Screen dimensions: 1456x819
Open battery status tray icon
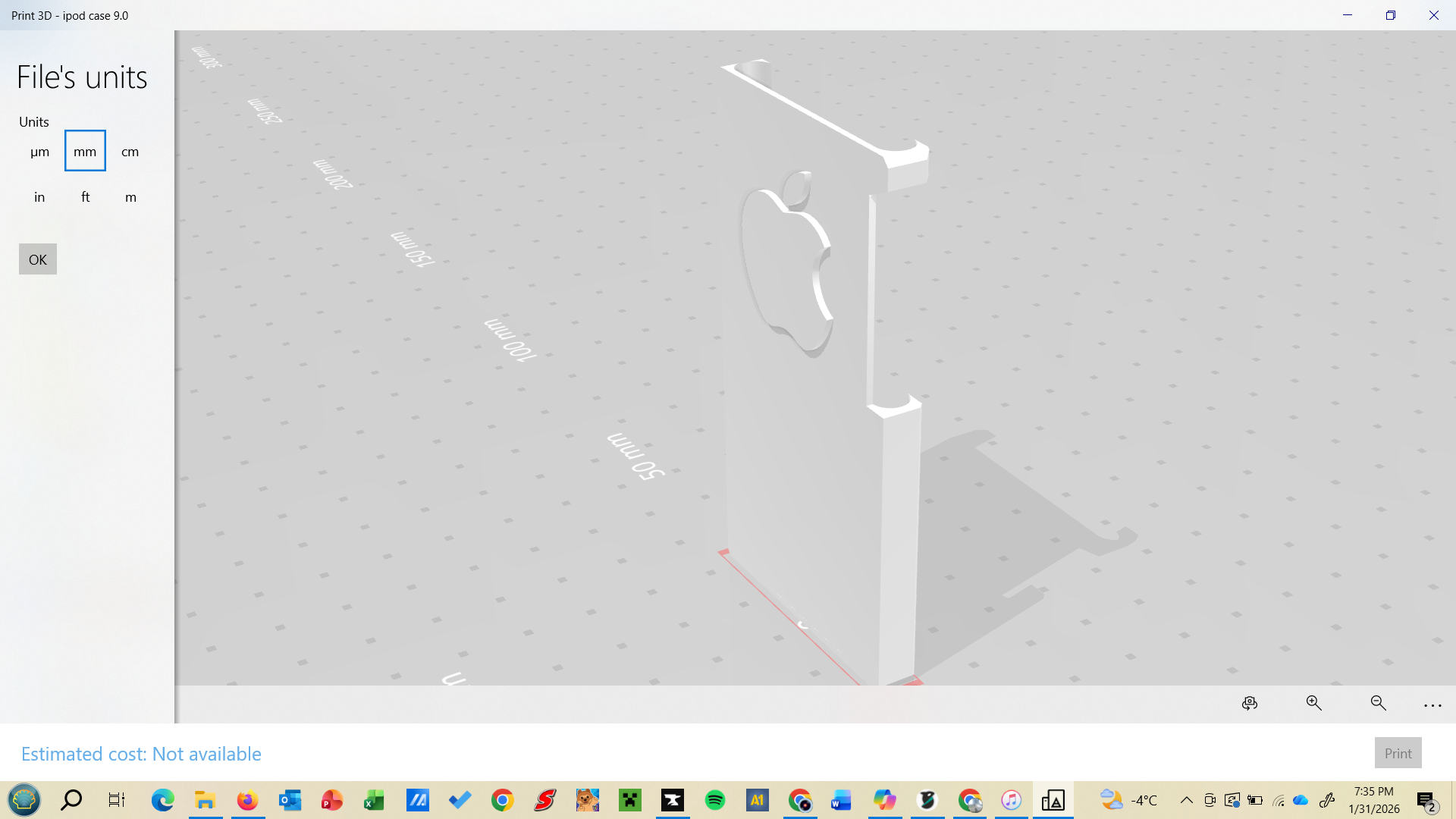click(1255, 800)
